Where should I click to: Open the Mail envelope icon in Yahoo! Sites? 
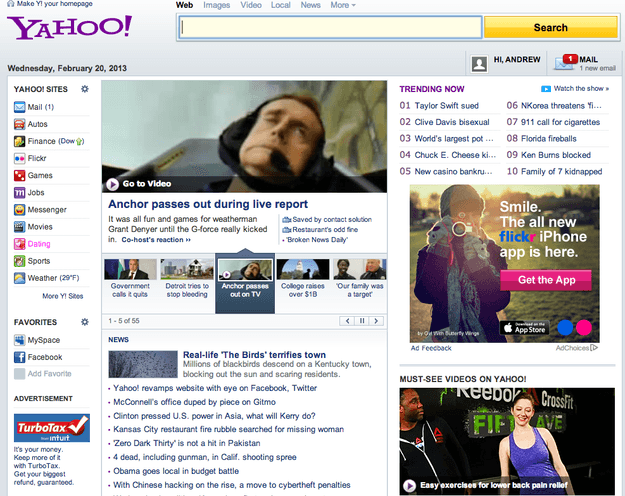click(20, 107)
